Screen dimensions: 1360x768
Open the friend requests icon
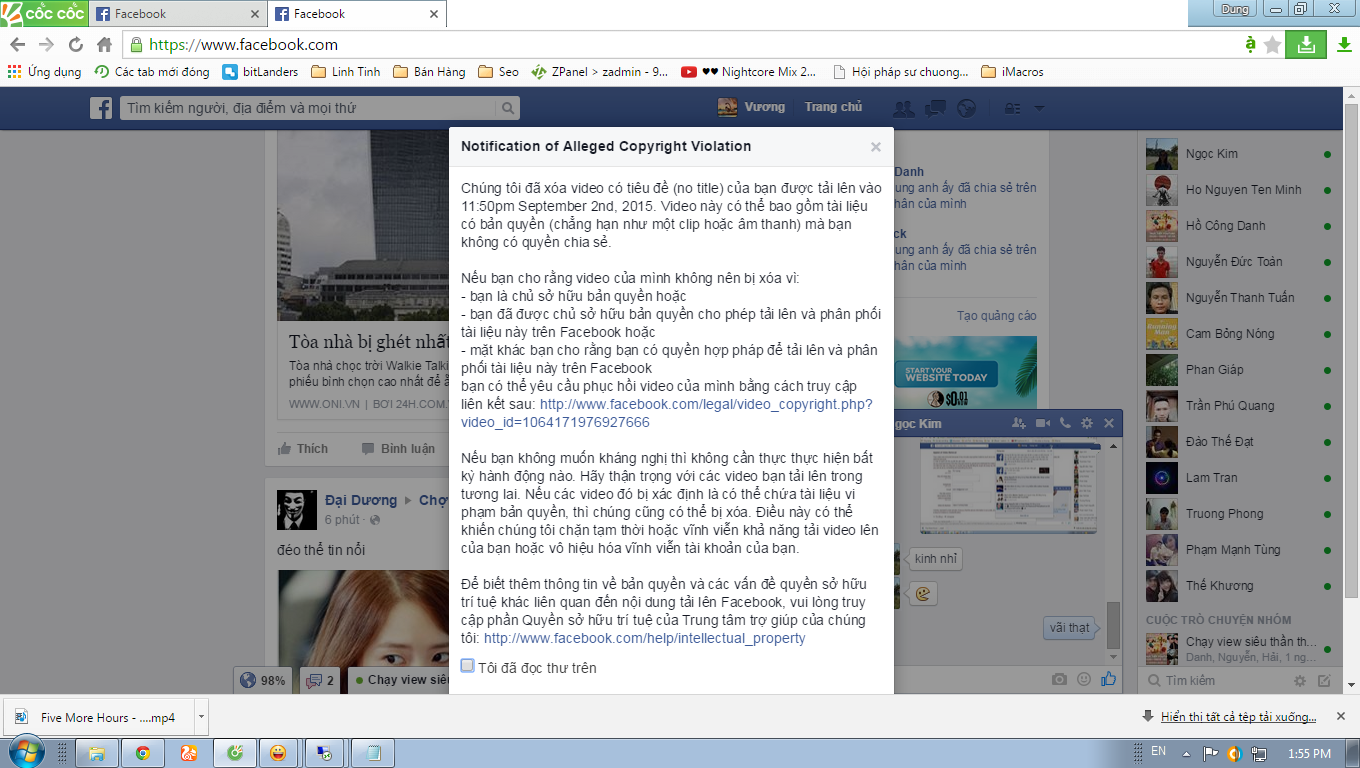[903, 108]
